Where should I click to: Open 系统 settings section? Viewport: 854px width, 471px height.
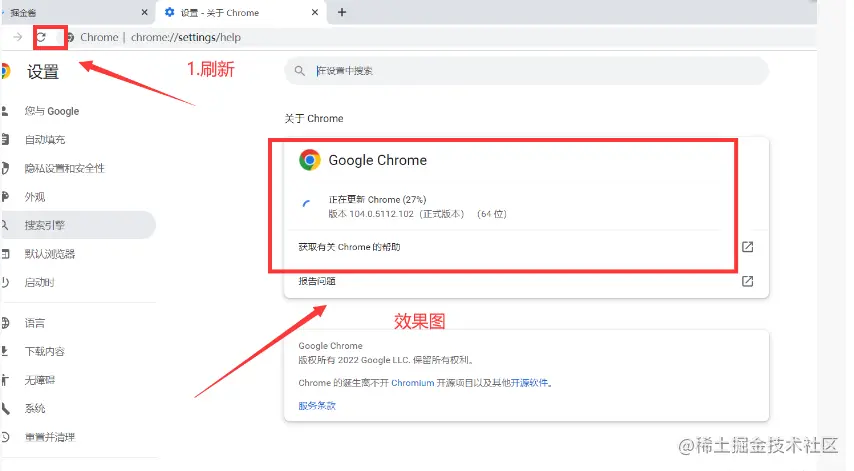[x=35, y=408]
